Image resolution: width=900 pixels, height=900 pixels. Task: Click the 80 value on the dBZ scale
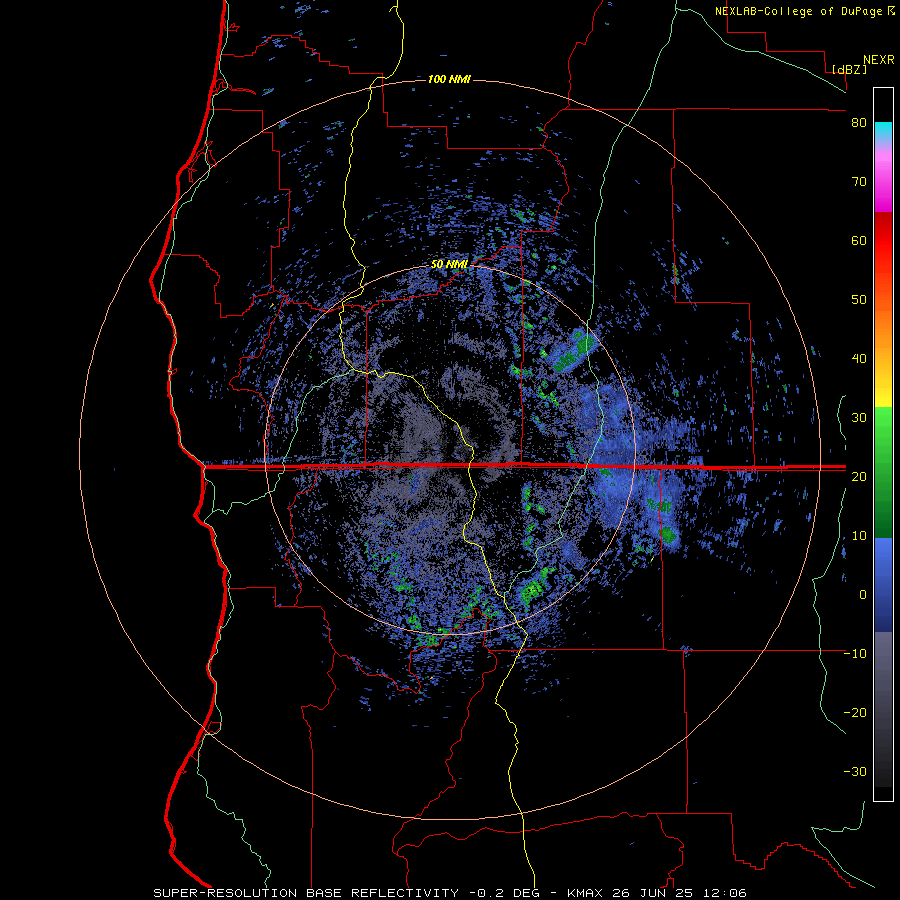pos(859,123)
